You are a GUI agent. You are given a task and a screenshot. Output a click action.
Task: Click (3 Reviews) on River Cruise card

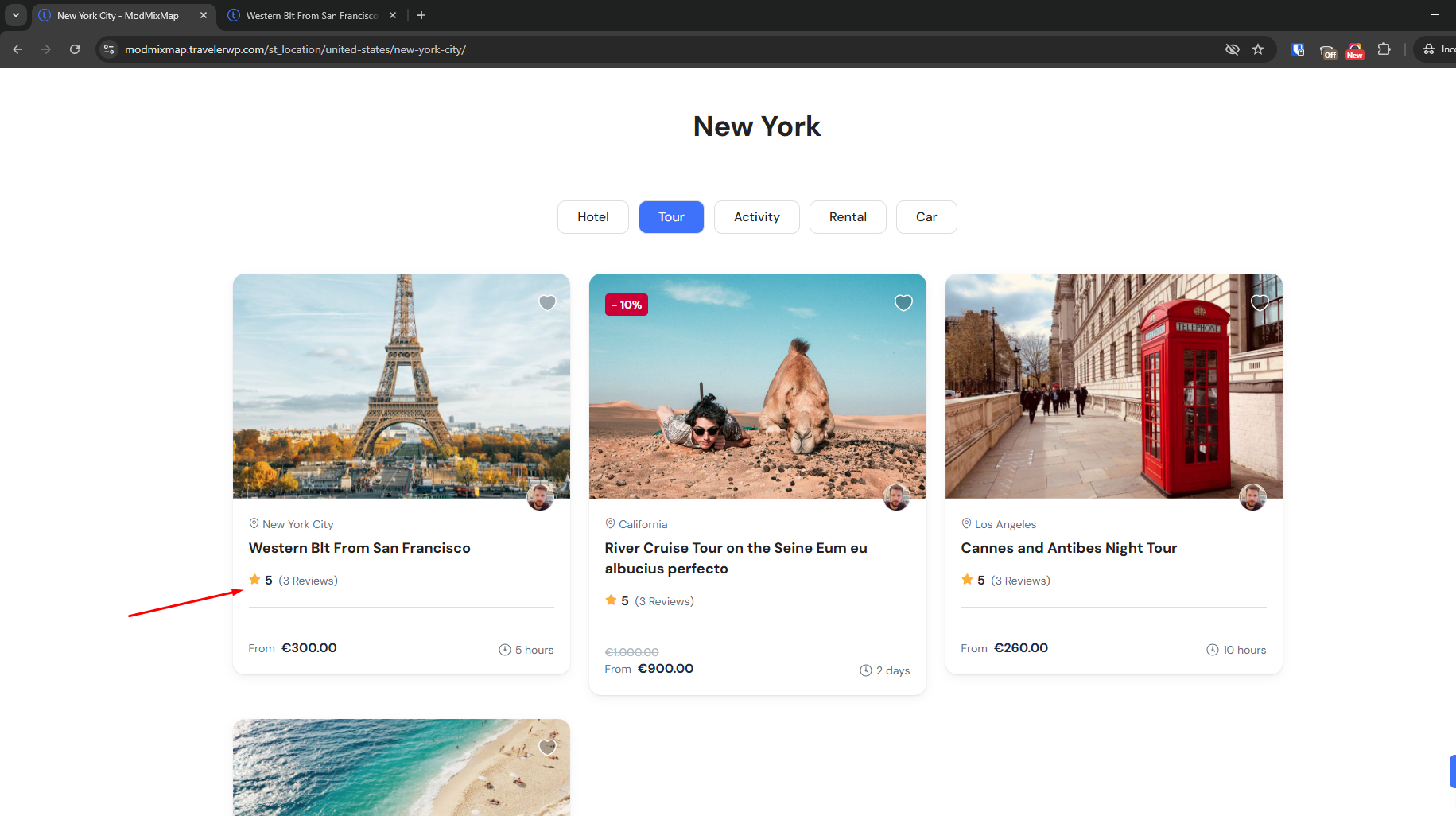pos(665,601)
